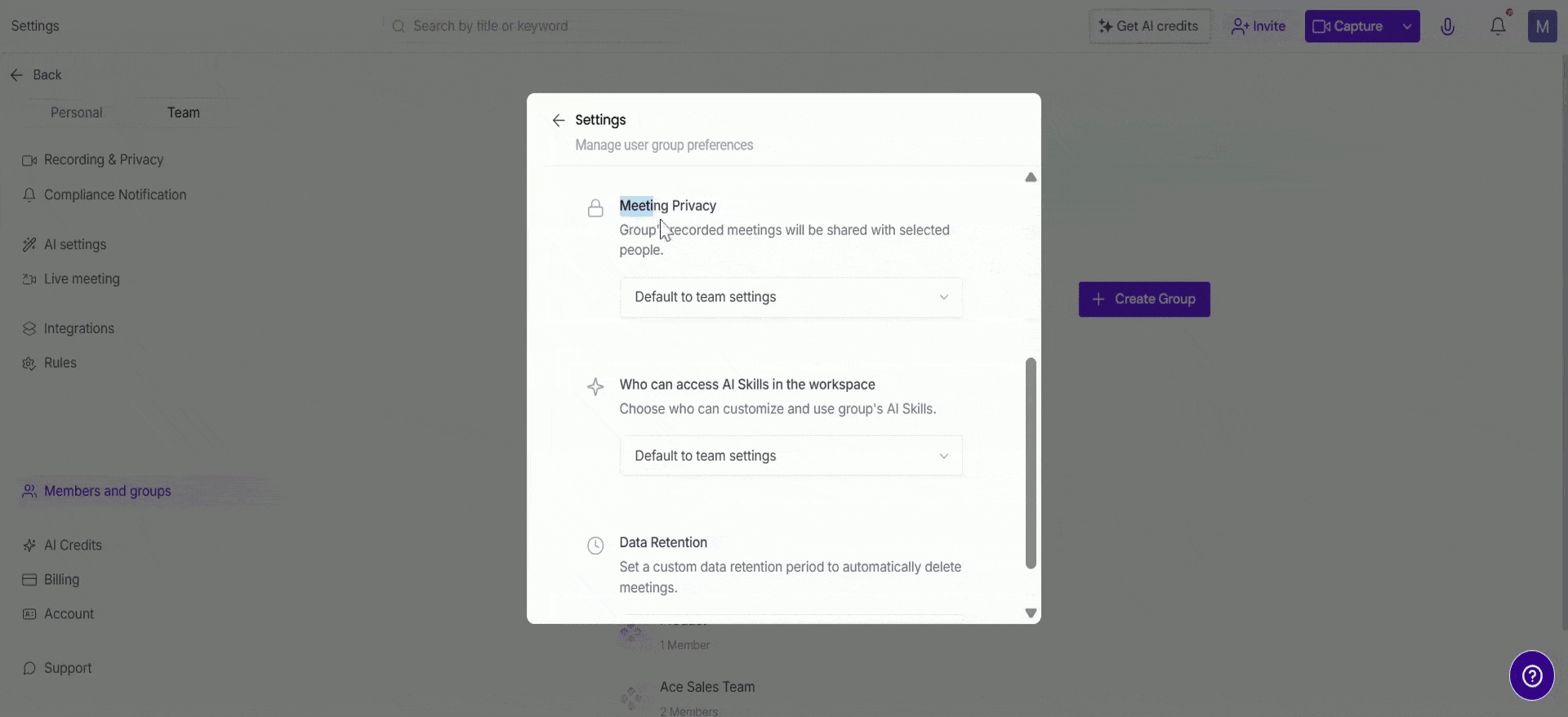
Task: Open the notifications bell
Action: coord(1498,26)
